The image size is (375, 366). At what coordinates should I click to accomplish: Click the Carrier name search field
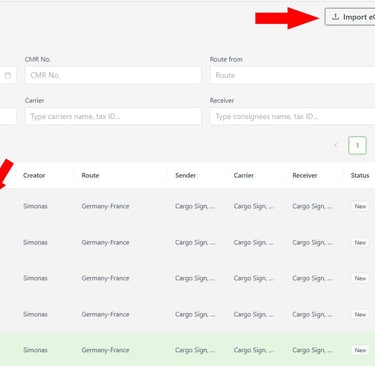pos(113,116)
